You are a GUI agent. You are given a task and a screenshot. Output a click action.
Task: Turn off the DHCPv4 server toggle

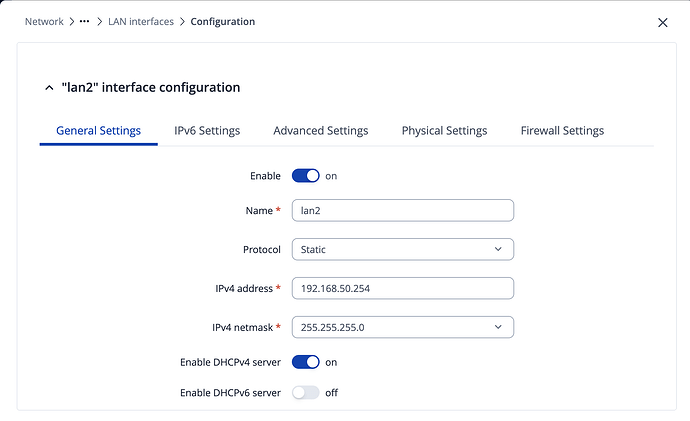tap(305, 362)
